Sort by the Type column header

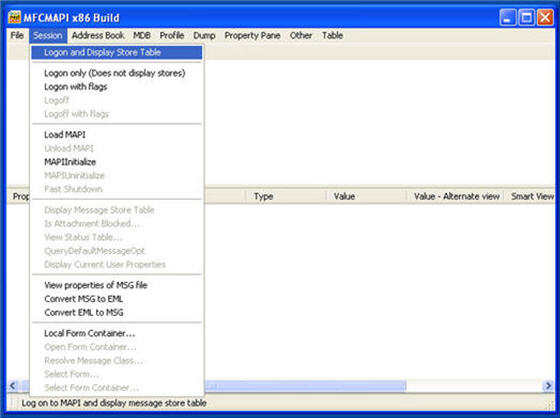286,196
